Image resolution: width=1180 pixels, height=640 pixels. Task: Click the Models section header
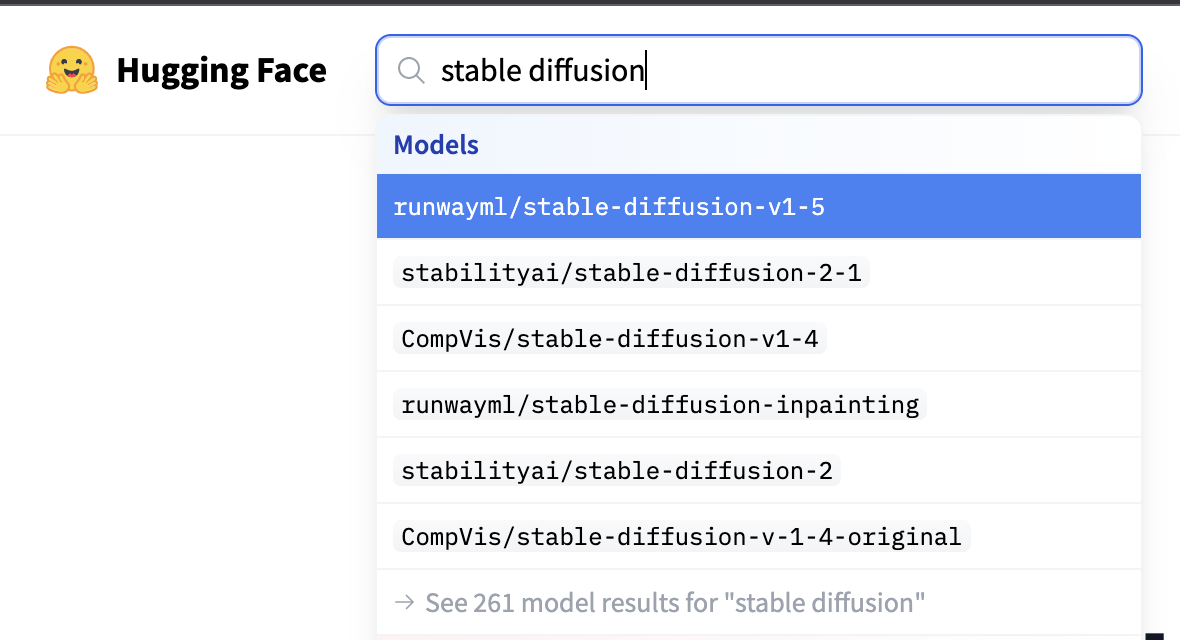(x=436, y=145)
